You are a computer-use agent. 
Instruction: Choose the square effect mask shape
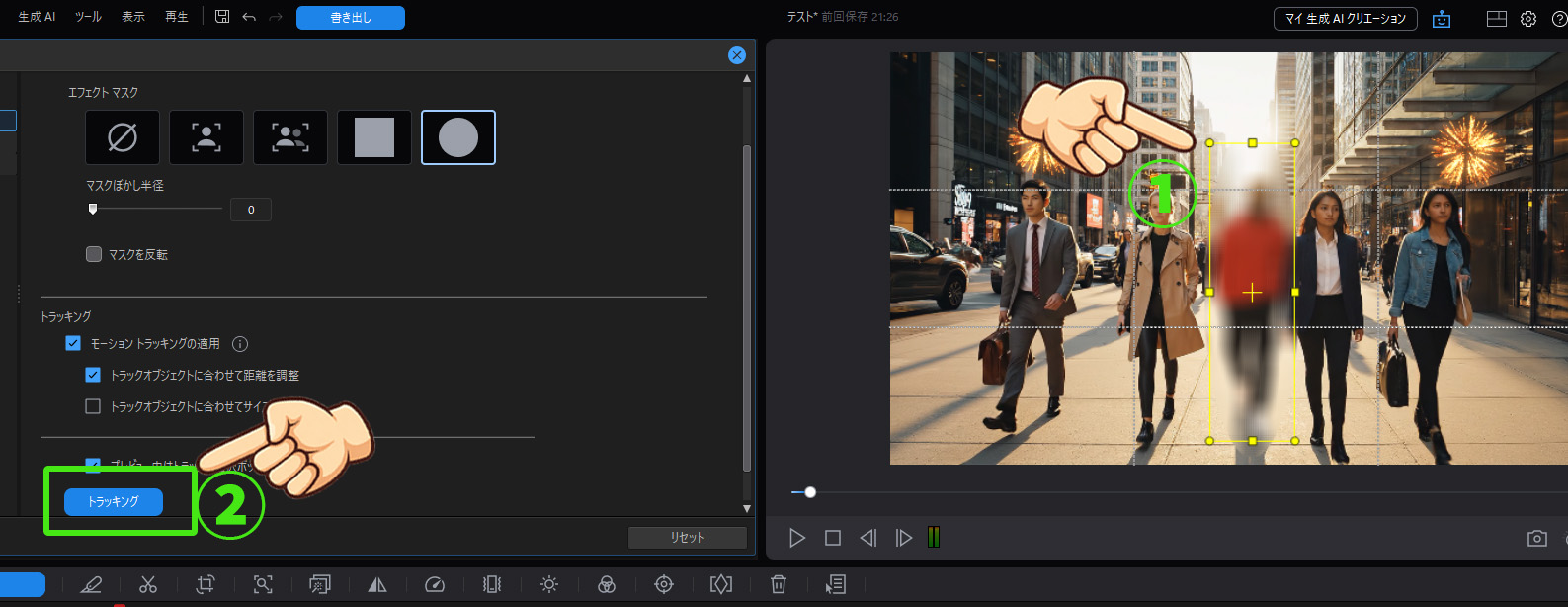pos(374,137)
